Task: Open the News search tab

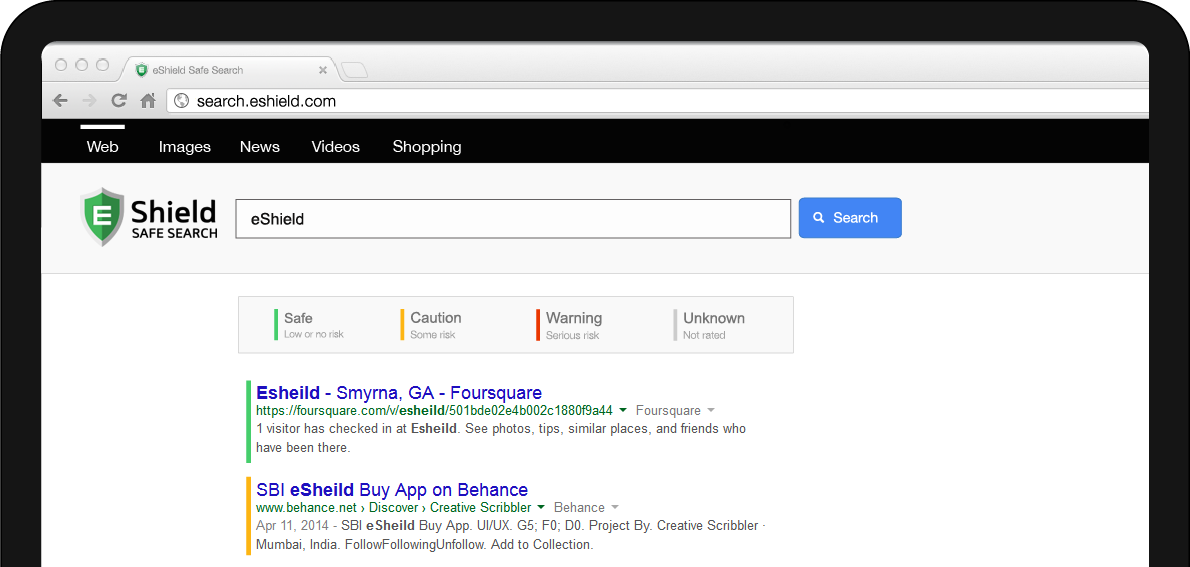Action: 260,147
